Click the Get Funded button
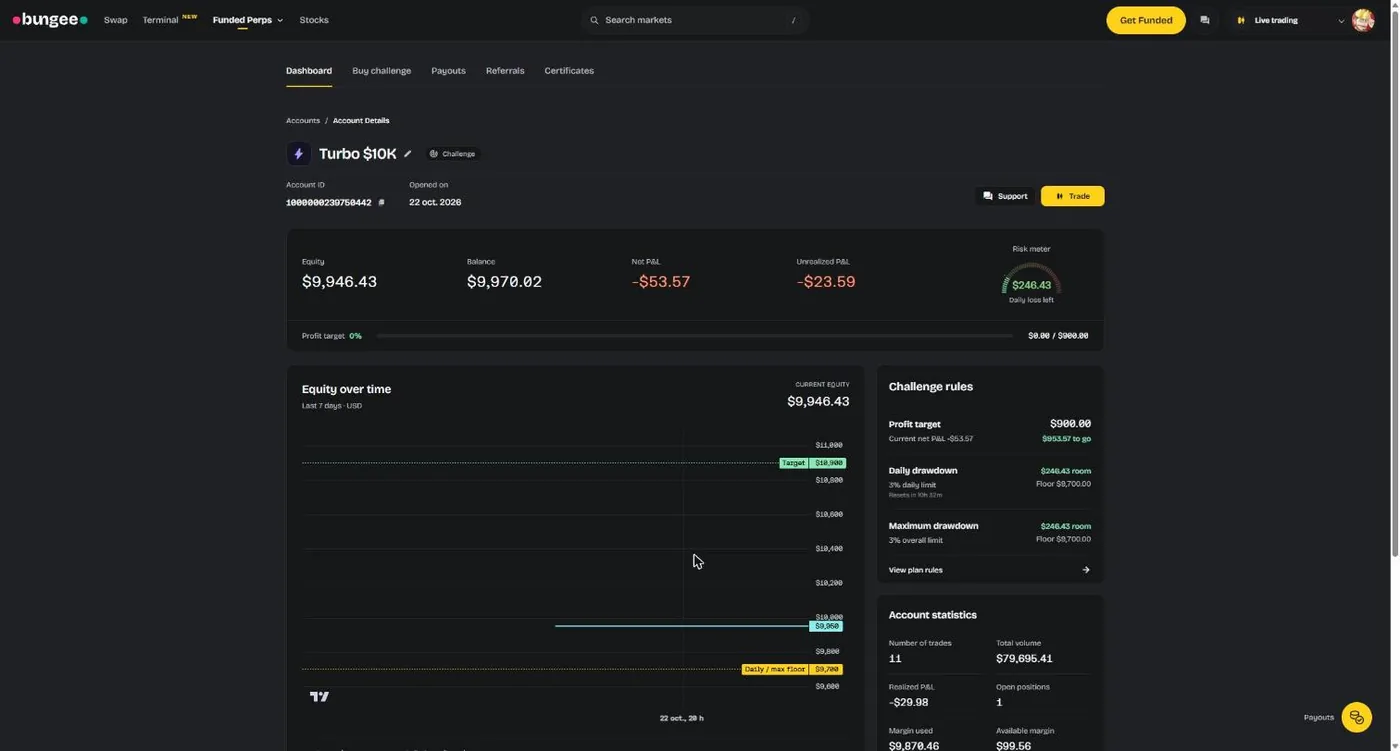 click(x=1146, y=20)
